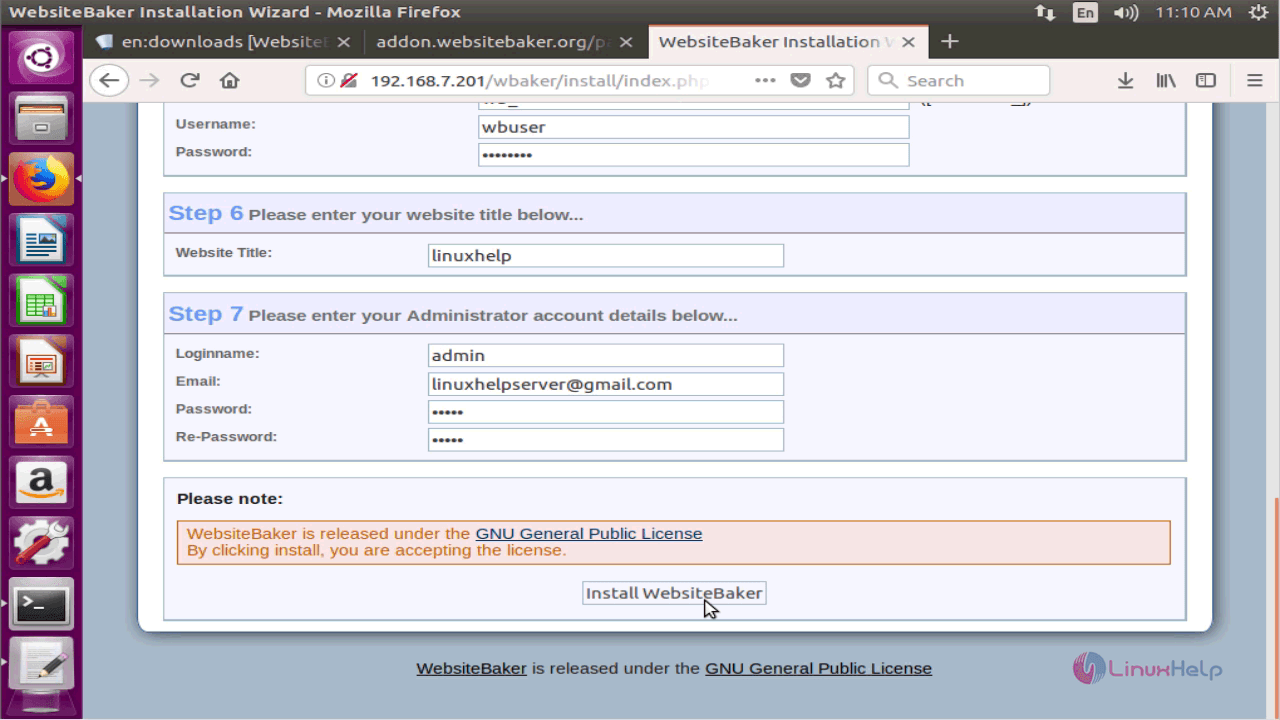Open page actions three-dot menu
The width and height of the screenshot is (1280, 720).
click(x=765, y=80)
